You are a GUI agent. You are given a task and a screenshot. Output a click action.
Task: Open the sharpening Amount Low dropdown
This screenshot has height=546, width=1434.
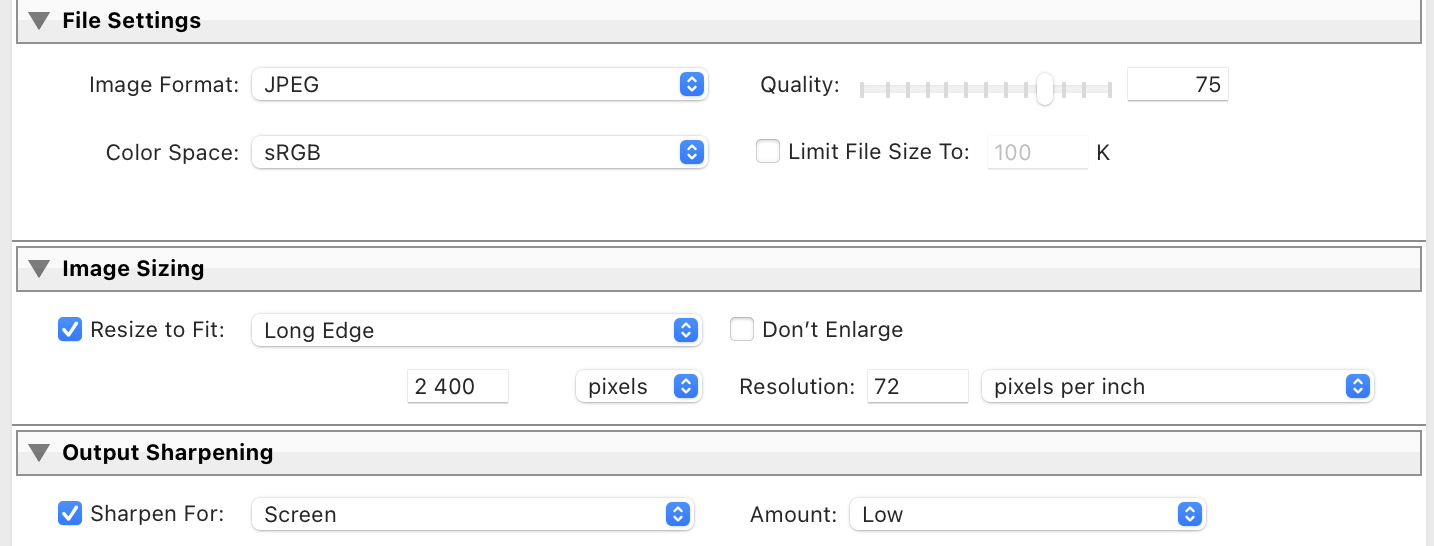pyautogui.click(x=1027, y=515)
